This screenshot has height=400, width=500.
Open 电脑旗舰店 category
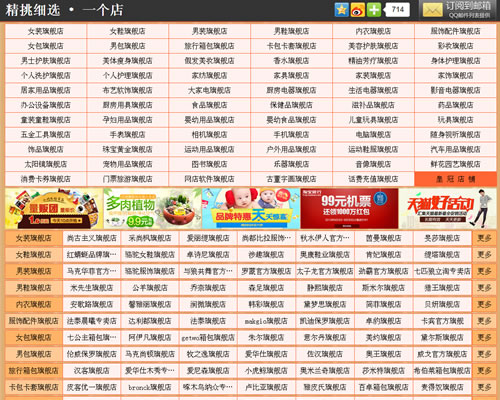coord(373,135)
